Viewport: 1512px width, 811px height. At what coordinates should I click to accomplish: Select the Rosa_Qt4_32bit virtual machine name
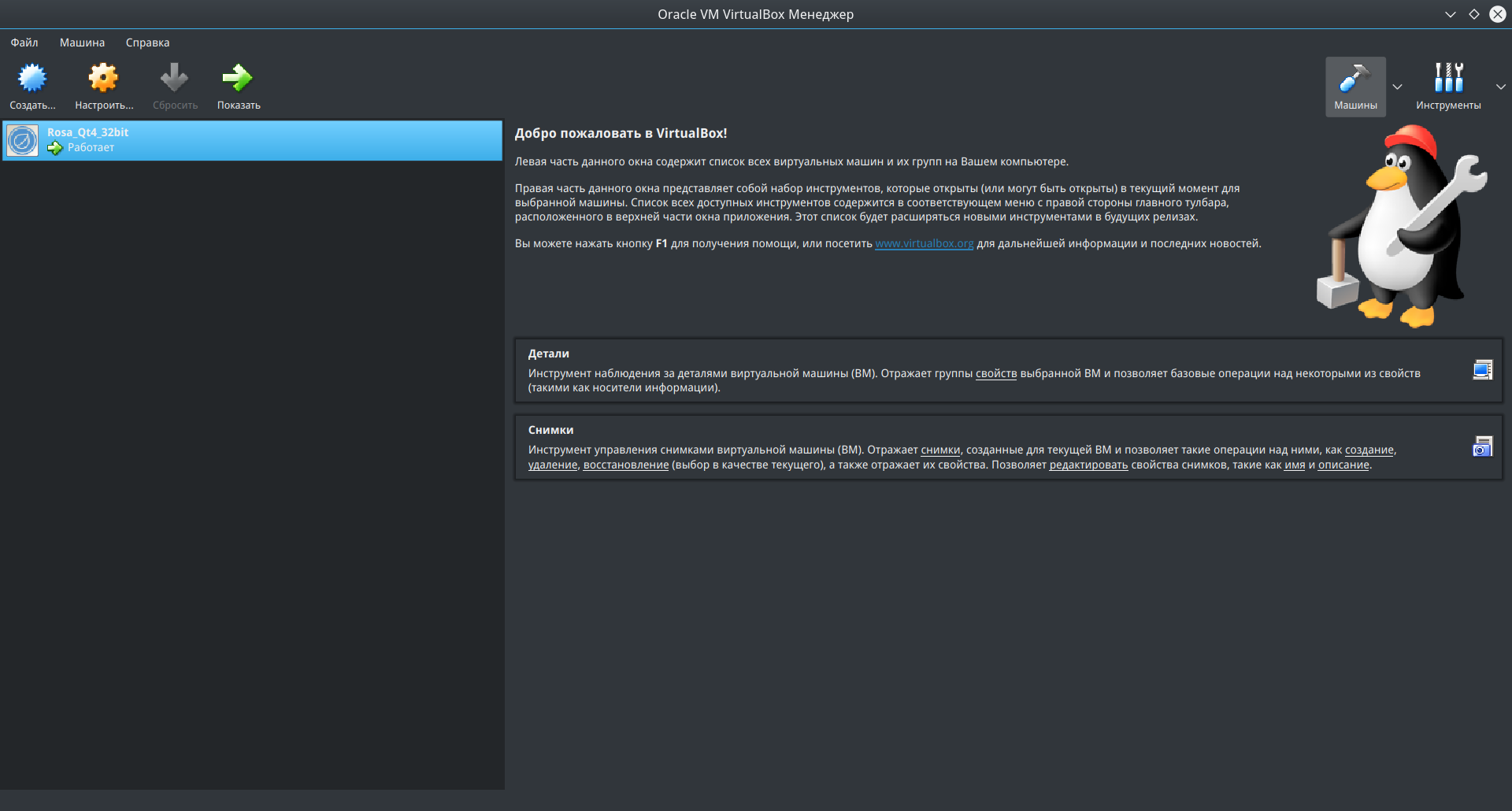[87, 132]
